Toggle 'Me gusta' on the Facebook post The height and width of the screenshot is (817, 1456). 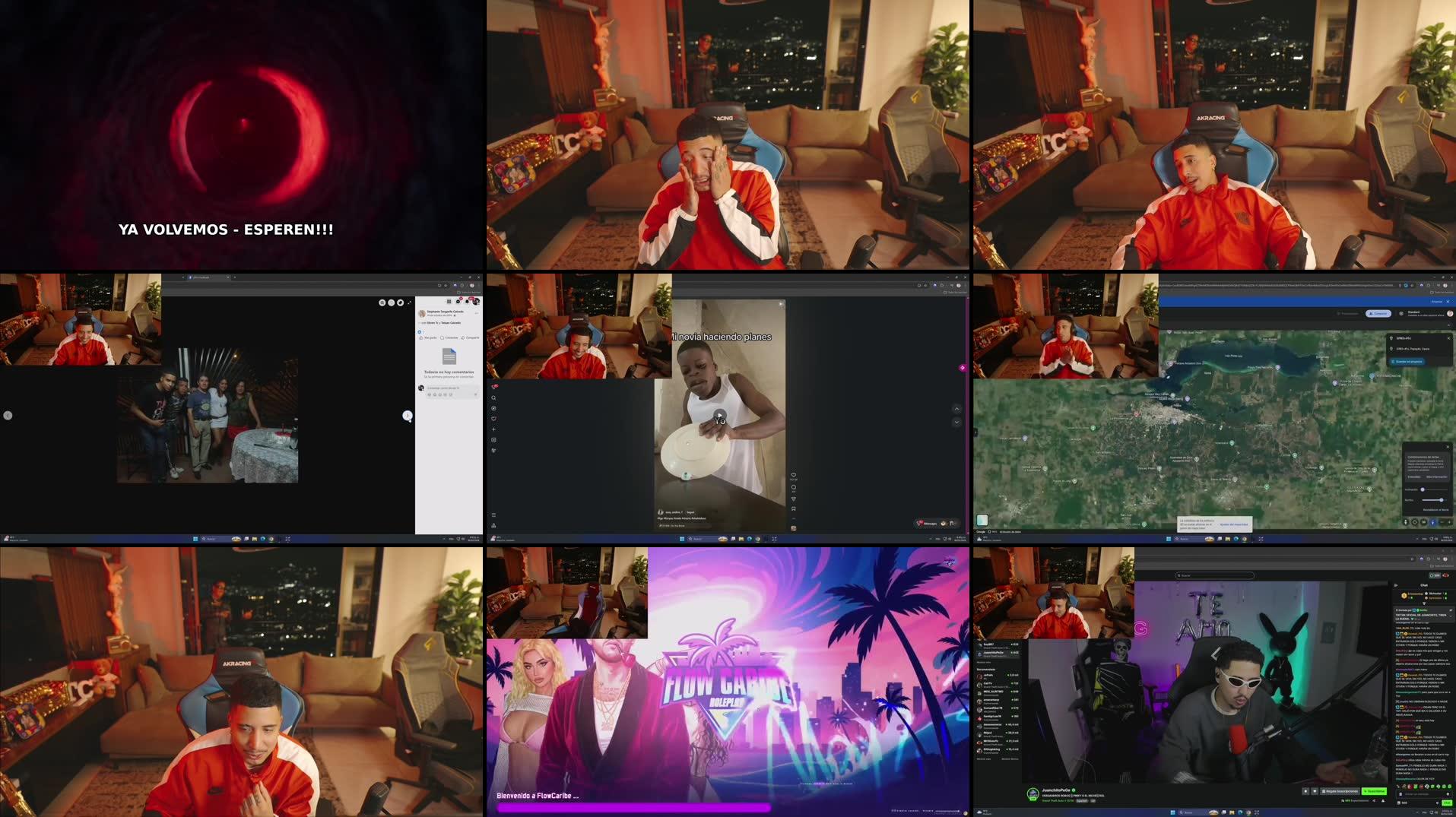(x=428, y=337)
